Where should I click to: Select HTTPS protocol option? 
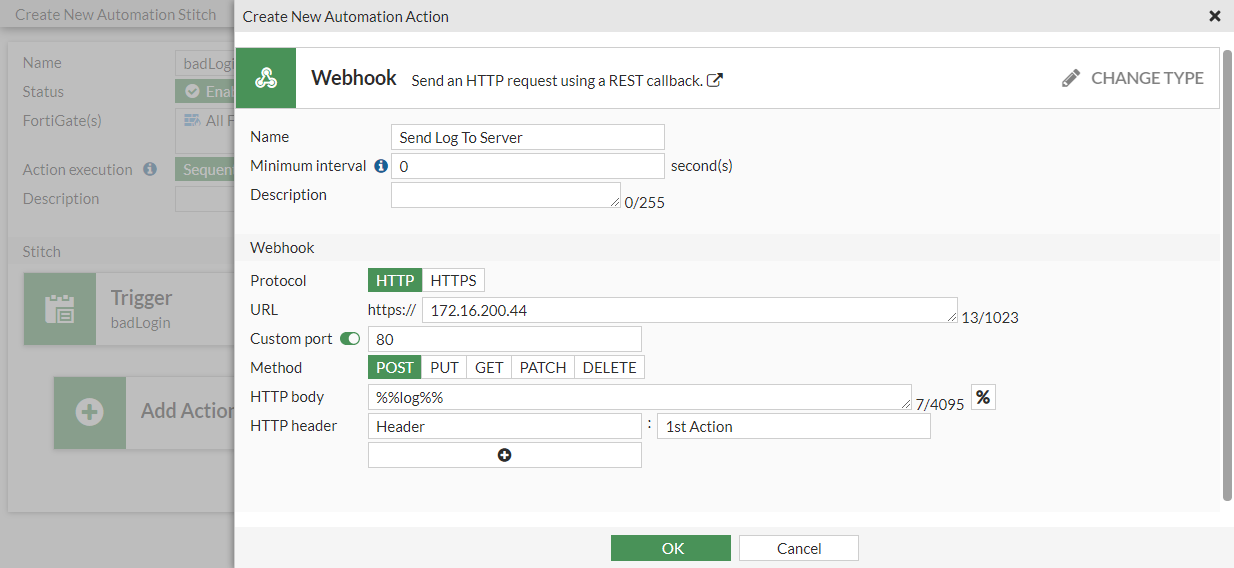point(453,281)
